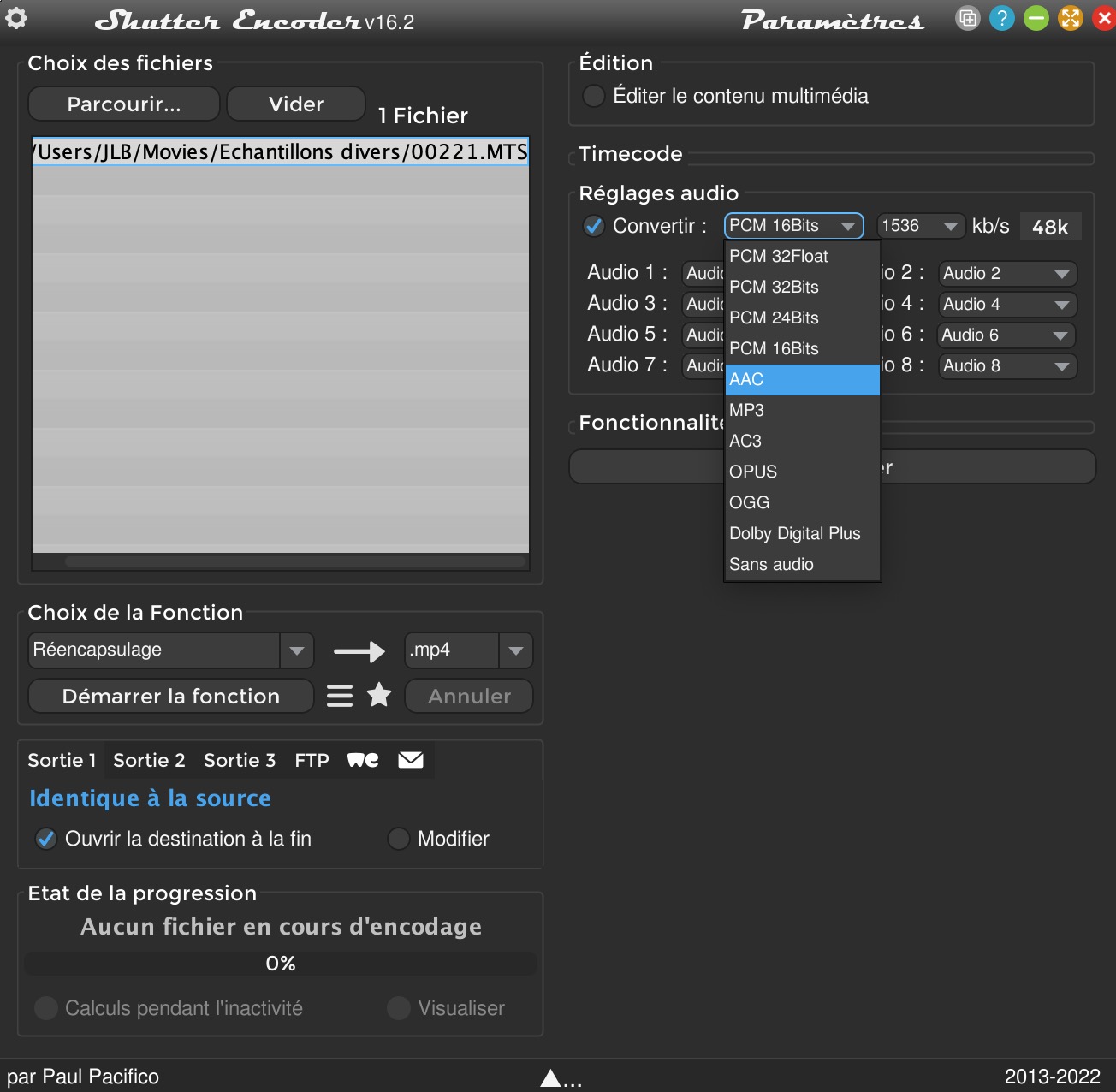
Task: Open the Audio 8 track dropdown
Action: tap(1007, 366)
